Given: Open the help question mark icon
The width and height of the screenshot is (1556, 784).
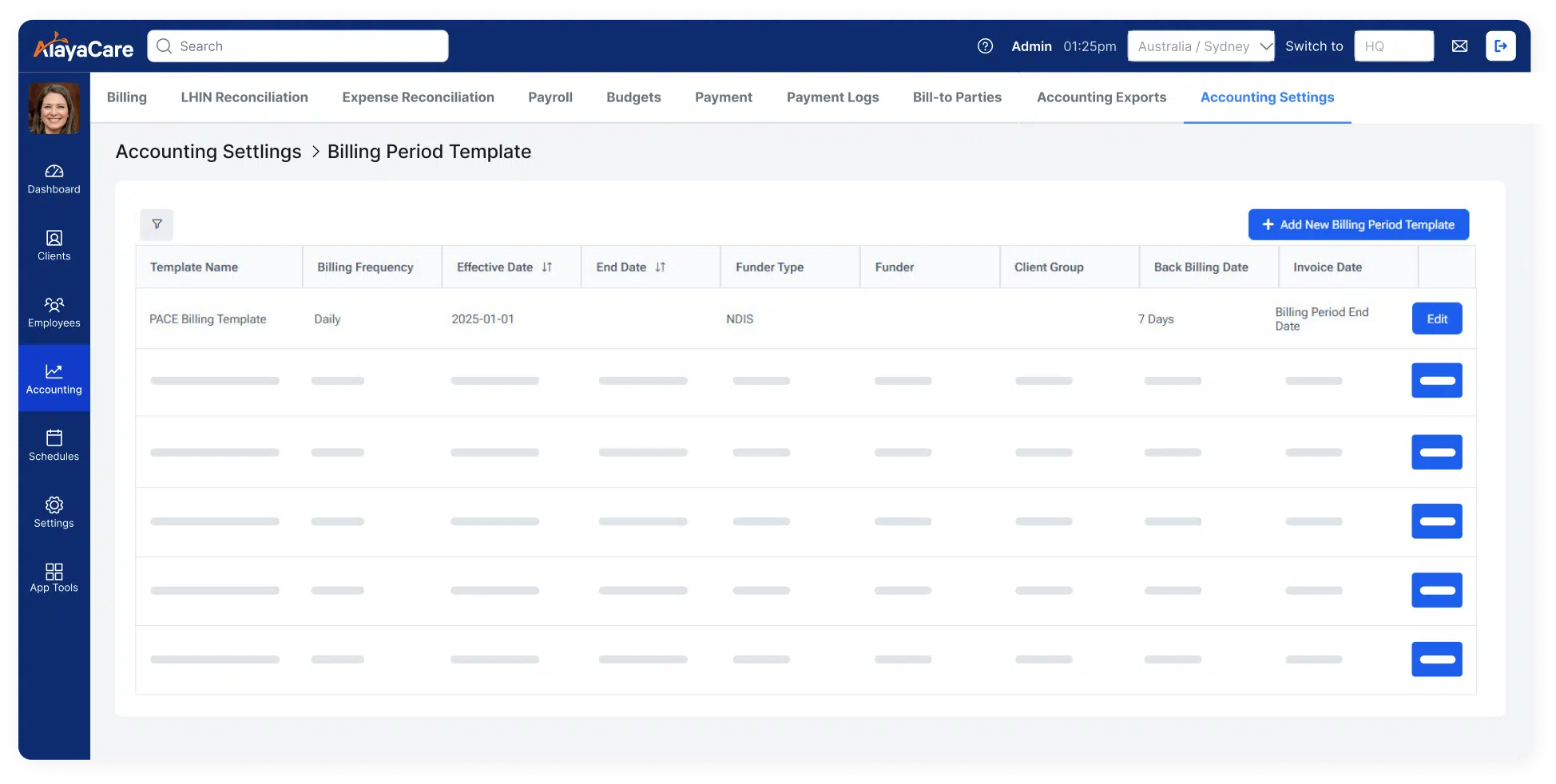Looking at the screenshot, I should click(x=985, y=46).
